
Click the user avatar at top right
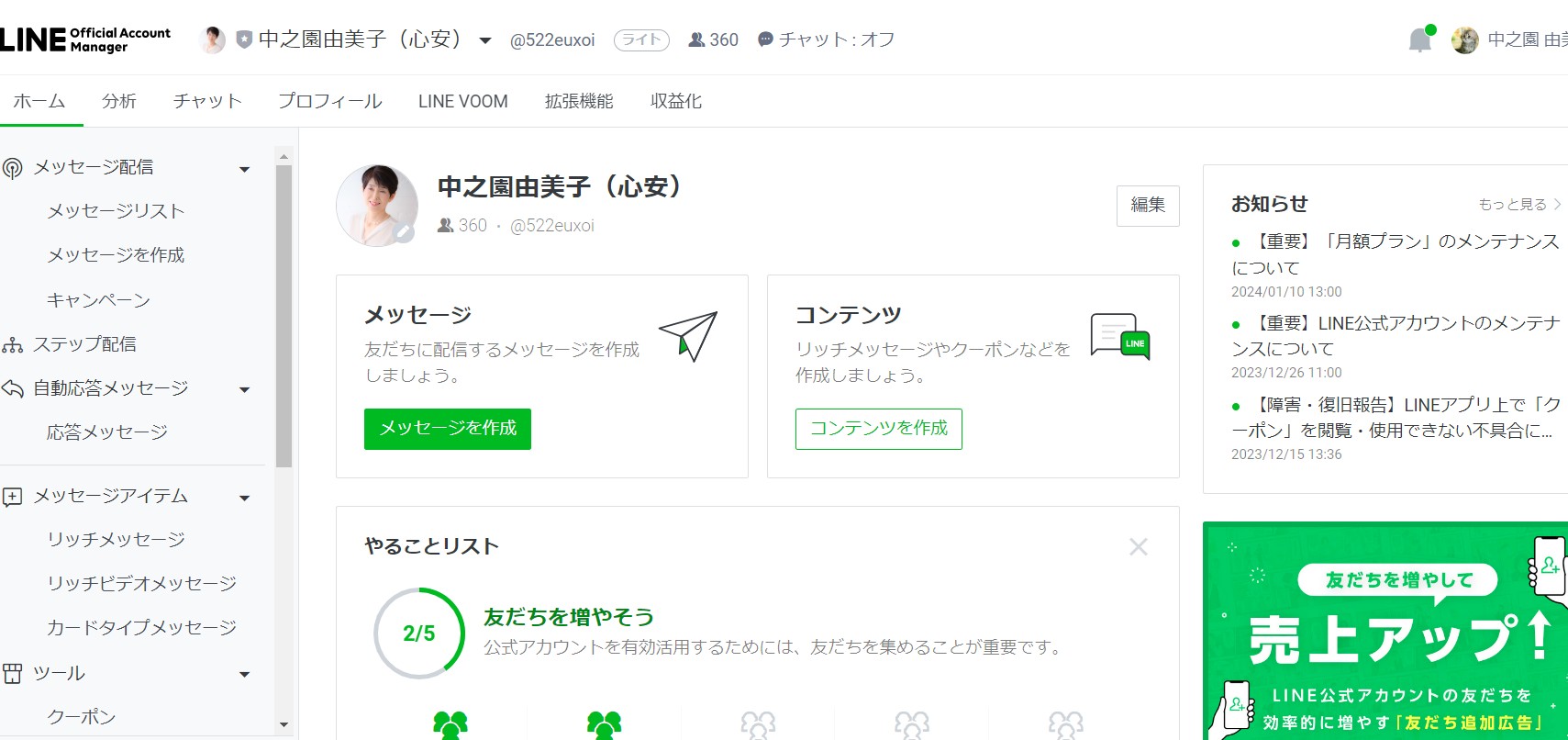[1465, 39]
